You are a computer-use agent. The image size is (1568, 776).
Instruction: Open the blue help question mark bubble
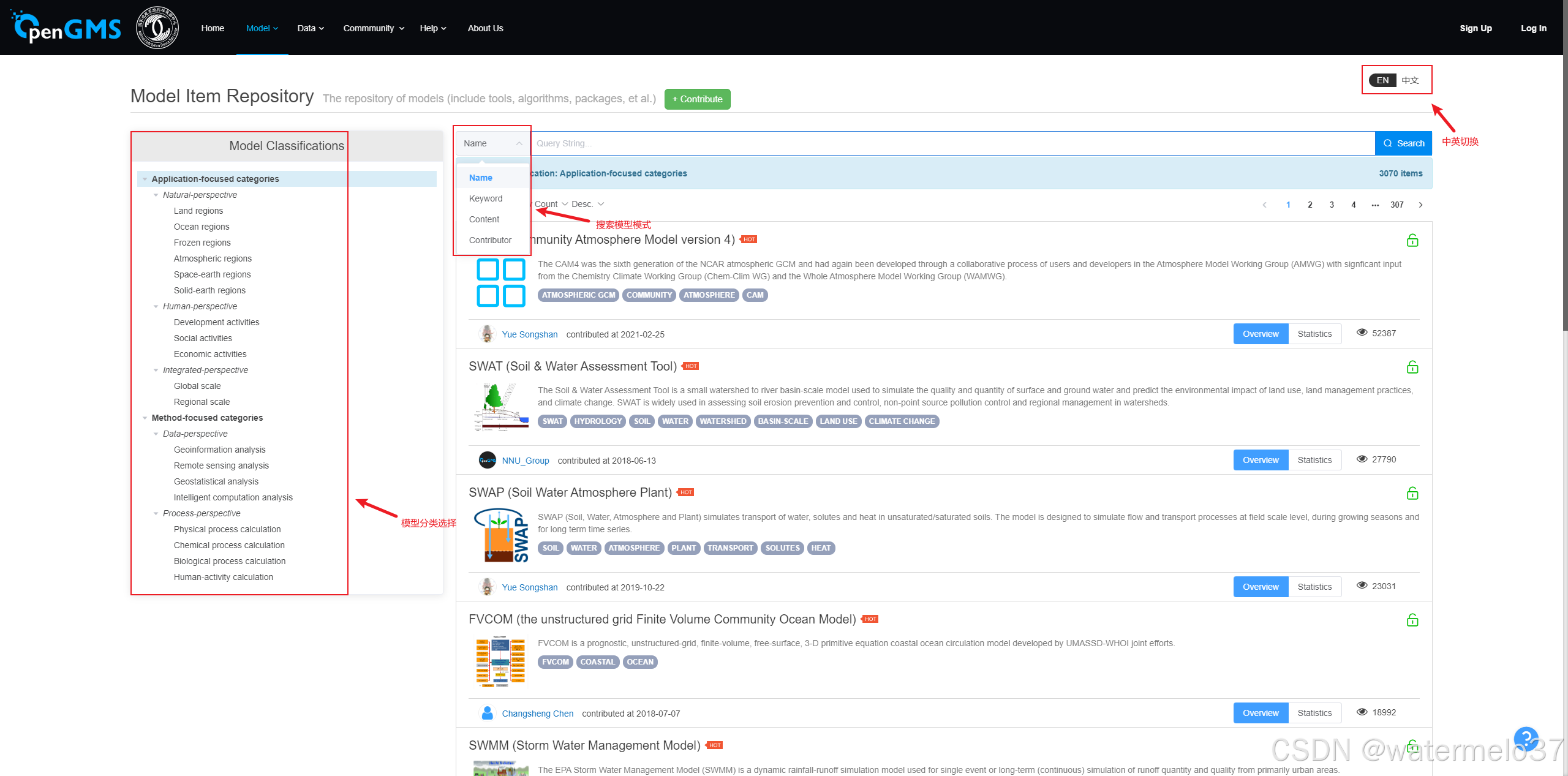[1525, 738]
